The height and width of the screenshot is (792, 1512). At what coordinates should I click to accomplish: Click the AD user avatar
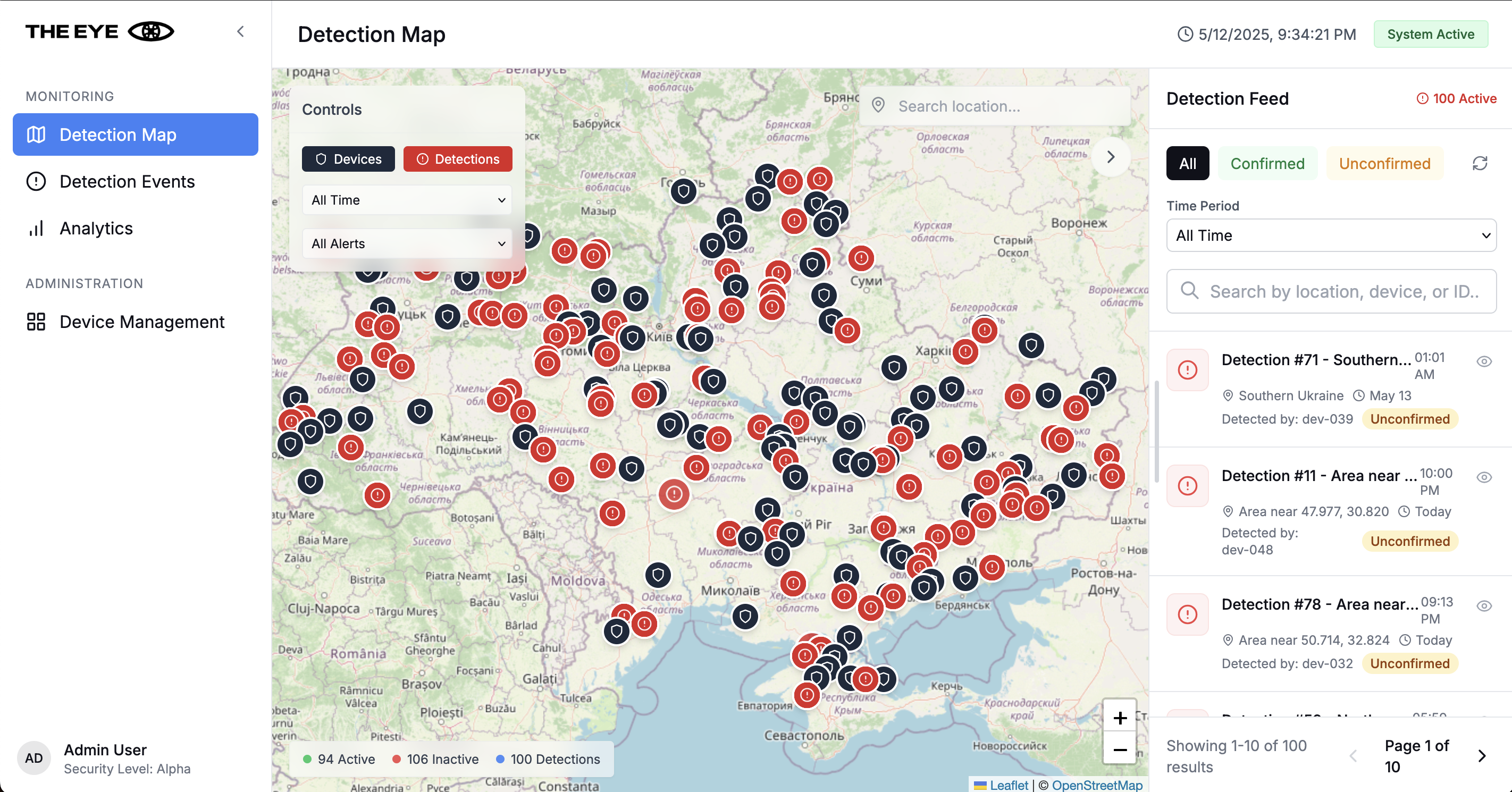pyautogui.click(x=33, y=758)
